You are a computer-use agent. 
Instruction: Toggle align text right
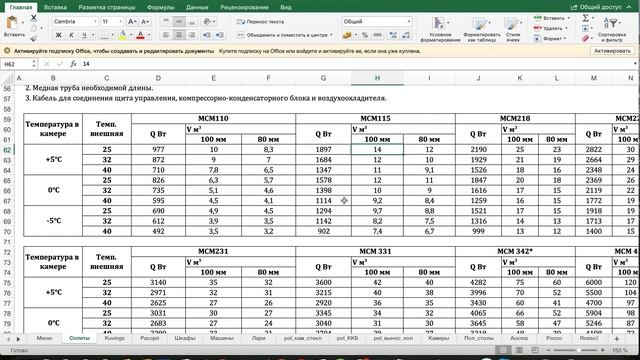click(x=192, y=35)
